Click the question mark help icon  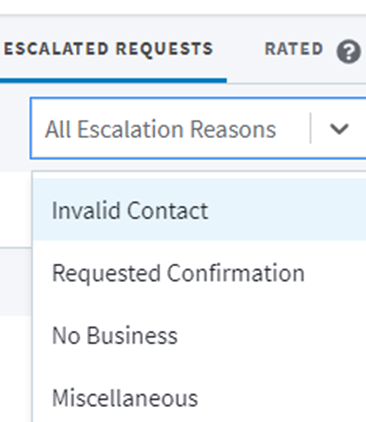pos(349,52)
